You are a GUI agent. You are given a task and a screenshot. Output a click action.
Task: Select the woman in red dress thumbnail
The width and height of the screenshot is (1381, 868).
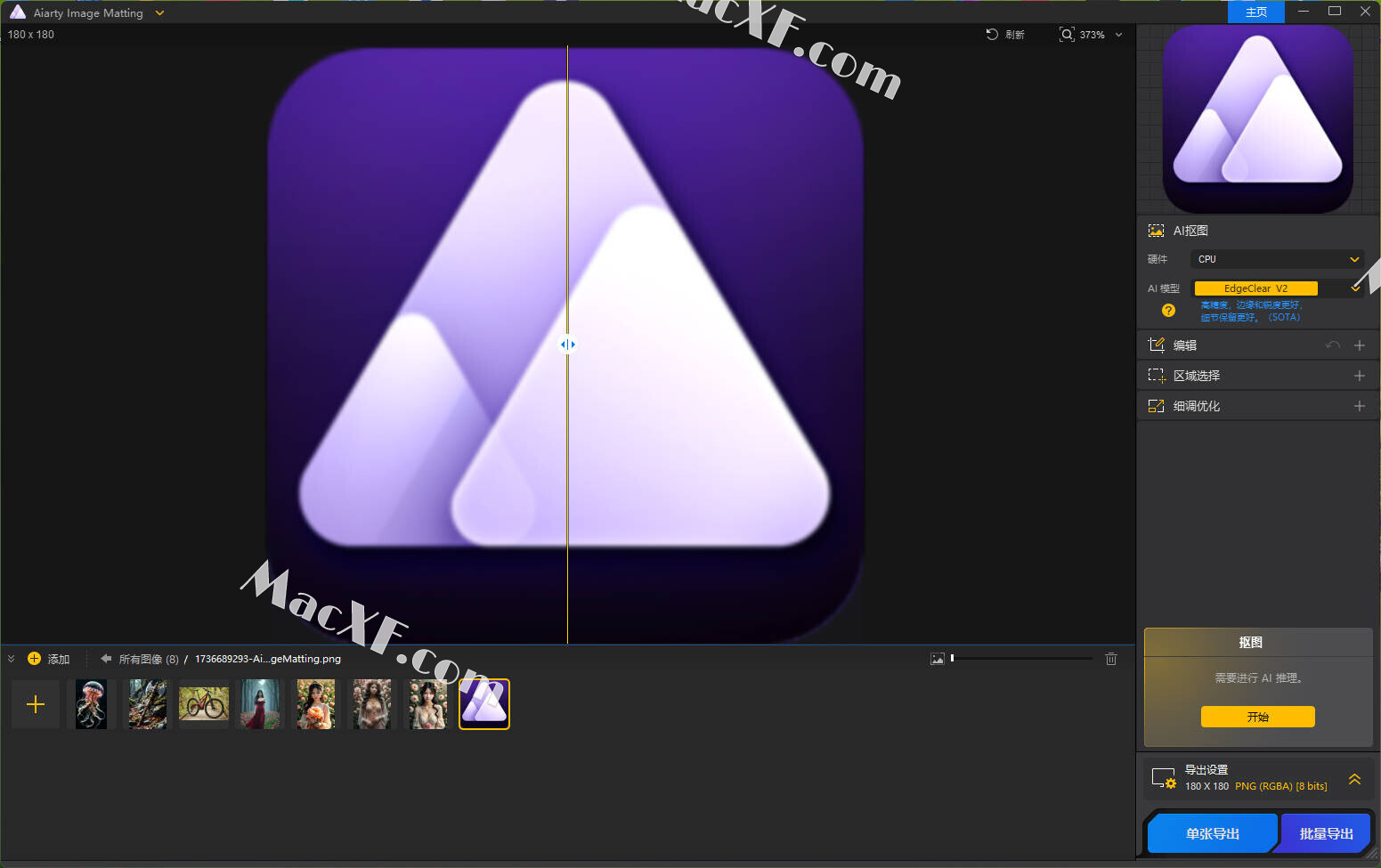[x=260, y=704]
